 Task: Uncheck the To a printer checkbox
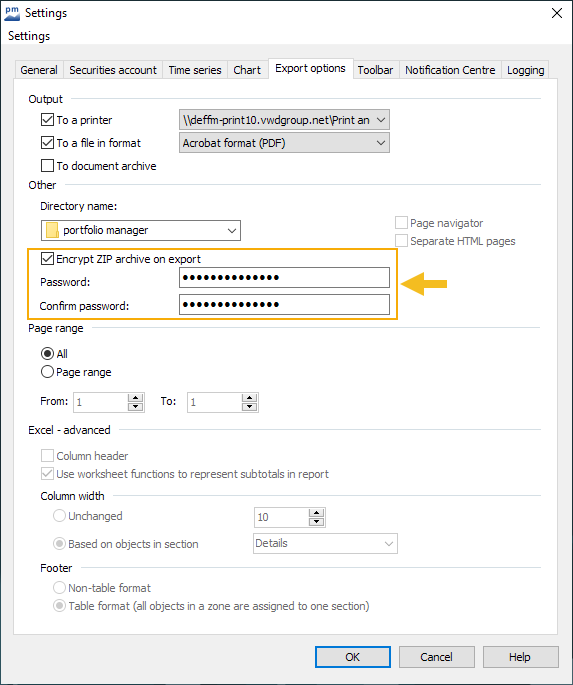(47, 120)
